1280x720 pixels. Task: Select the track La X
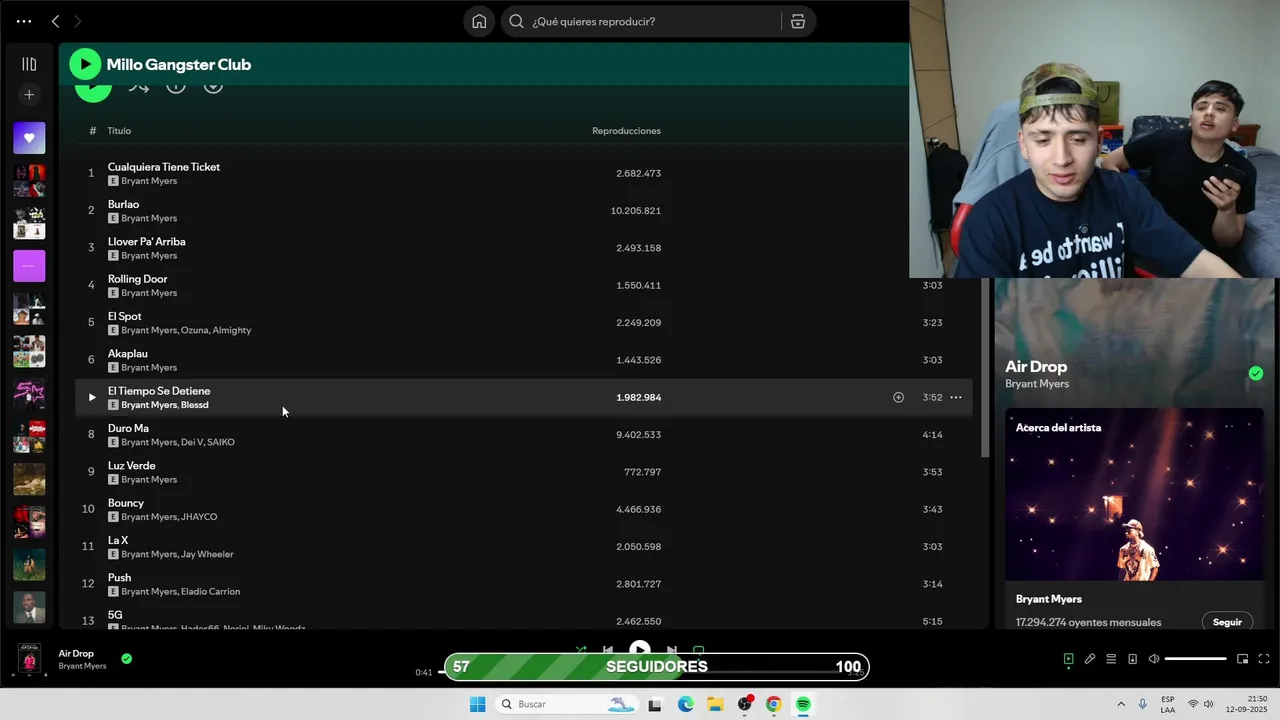pos(118,540)
